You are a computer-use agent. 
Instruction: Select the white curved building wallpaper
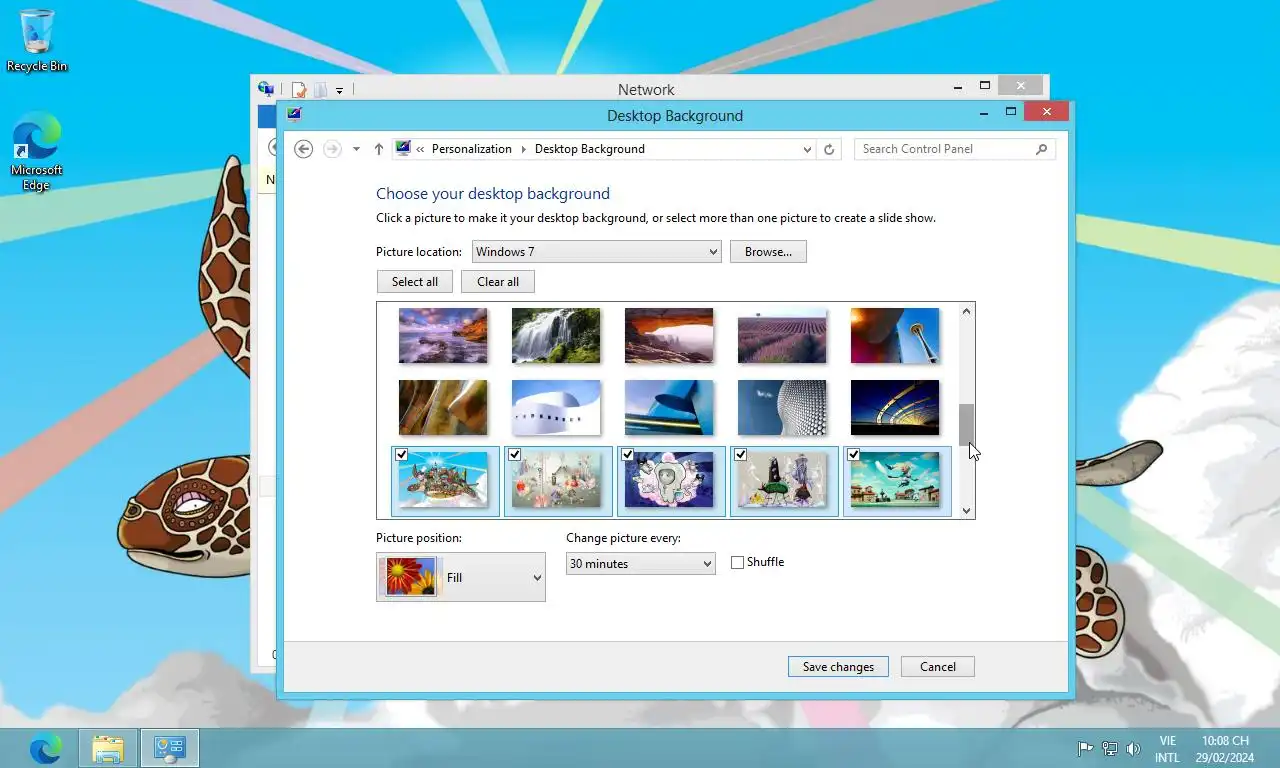tap(556, 407)
